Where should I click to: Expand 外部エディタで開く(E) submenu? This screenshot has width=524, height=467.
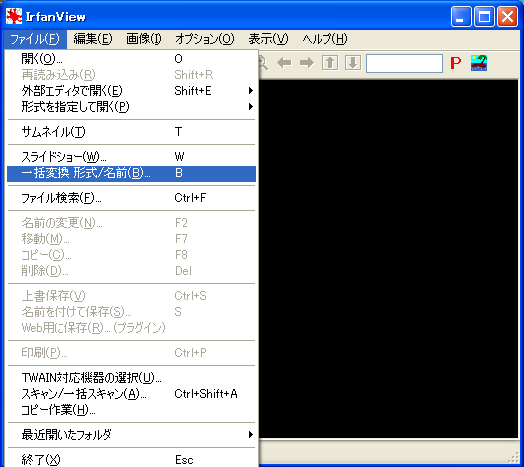(x=131, y=91)
